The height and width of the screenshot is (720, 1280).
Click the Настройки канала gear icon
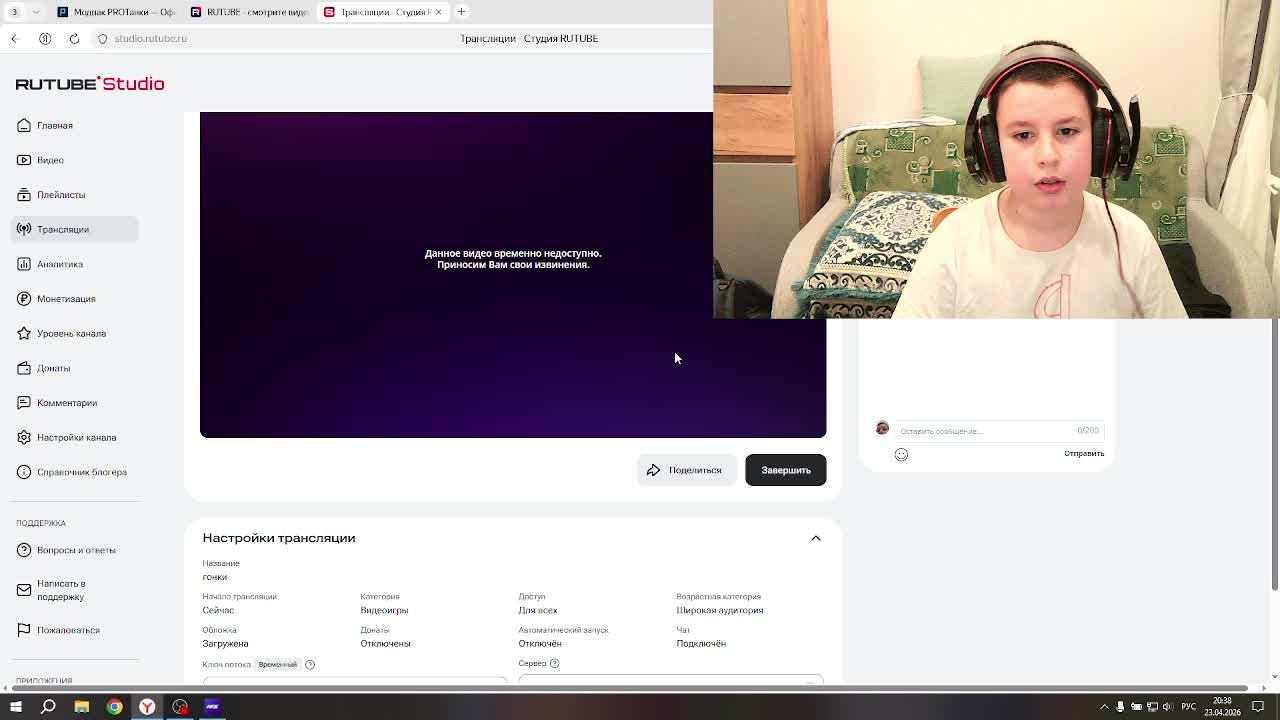click(24, 437)
